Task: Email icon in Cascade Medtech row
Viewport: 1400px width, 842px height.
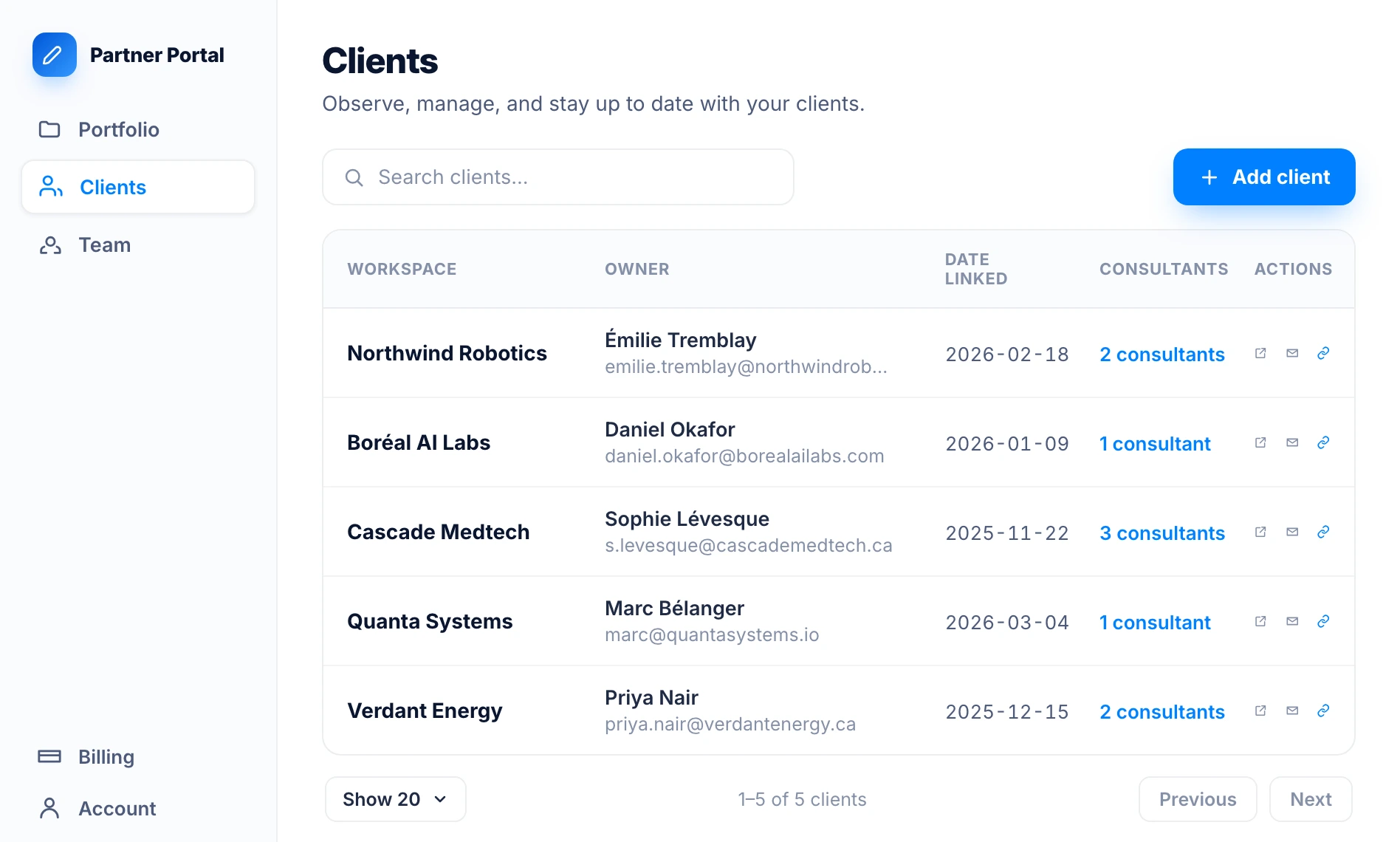Action: tap(1292, 532)
